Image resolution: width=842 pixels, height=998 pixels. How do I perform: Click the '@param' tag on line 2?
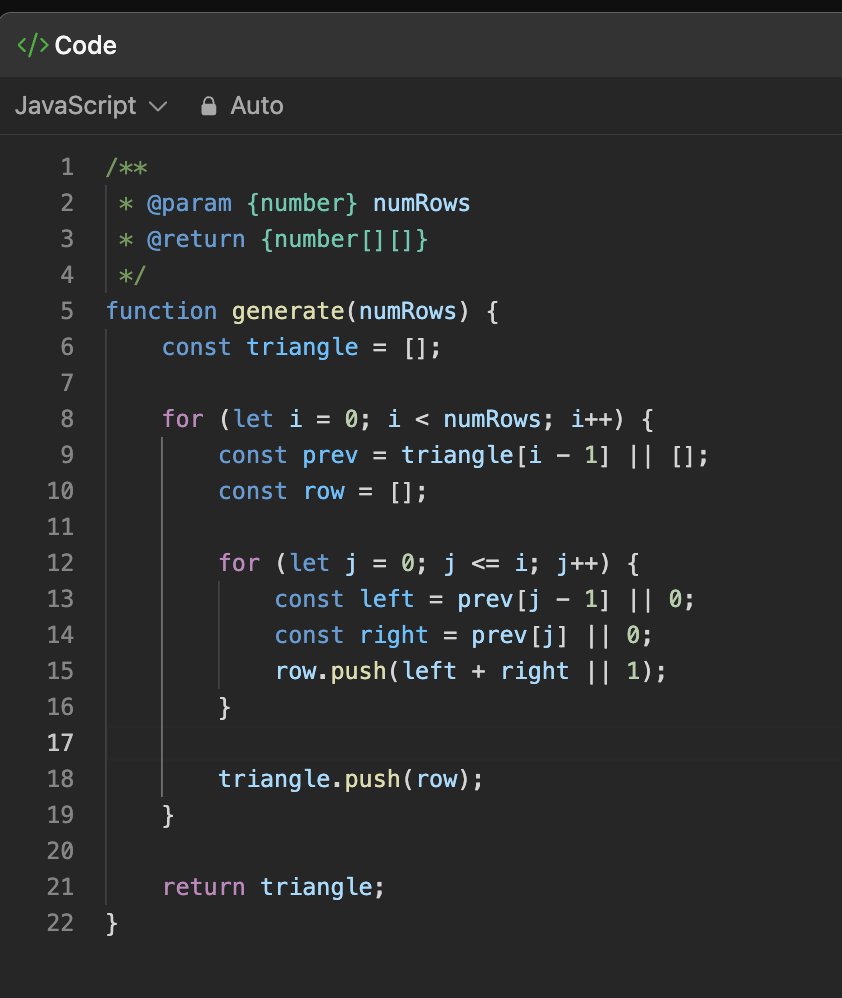tap(189, 204)
